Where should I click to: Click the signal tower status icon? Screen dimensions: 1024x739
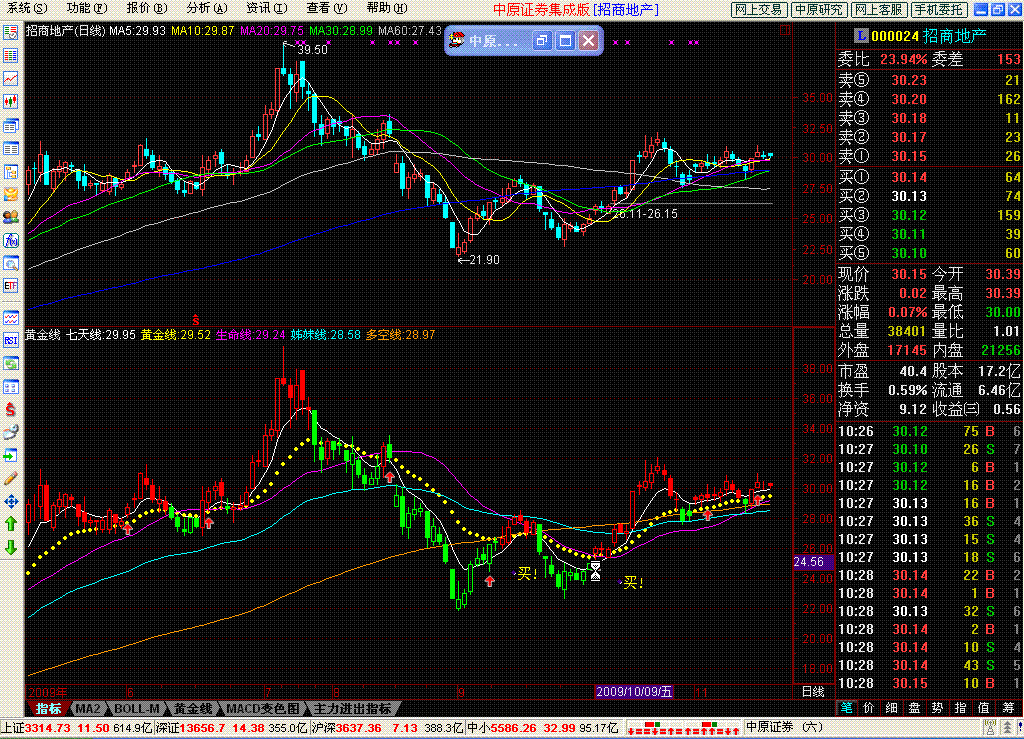990,728
